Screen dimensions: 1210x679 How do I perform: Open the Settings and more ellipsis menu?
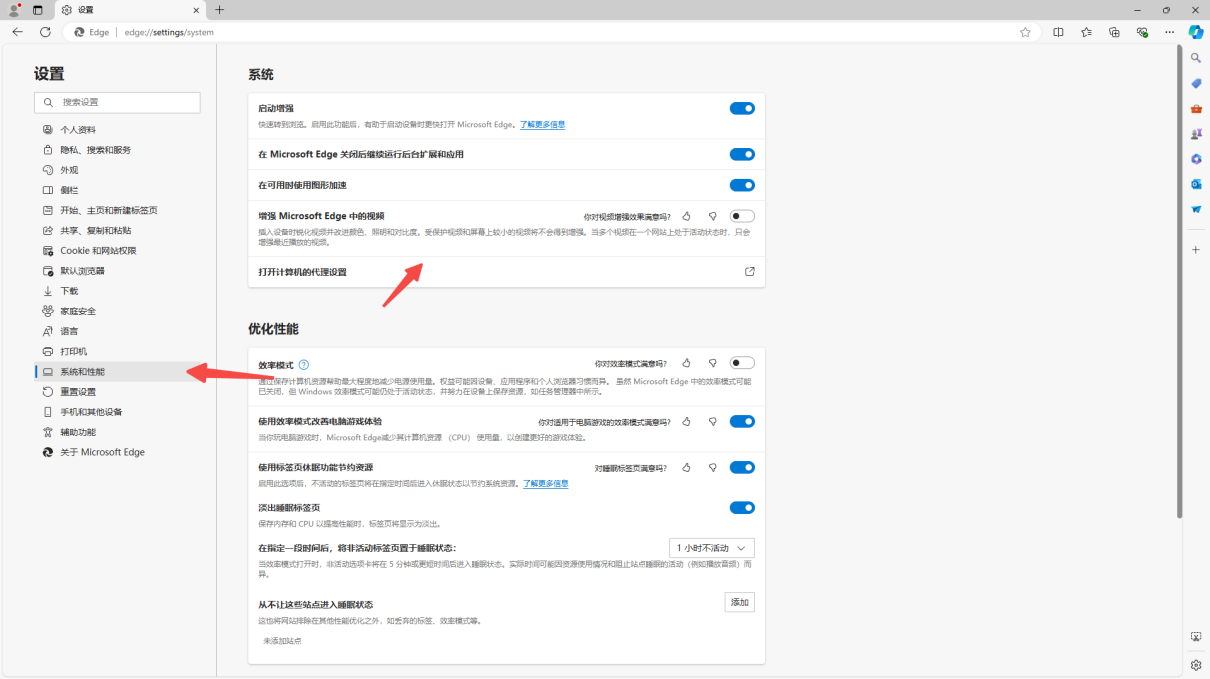point(1170,32)
